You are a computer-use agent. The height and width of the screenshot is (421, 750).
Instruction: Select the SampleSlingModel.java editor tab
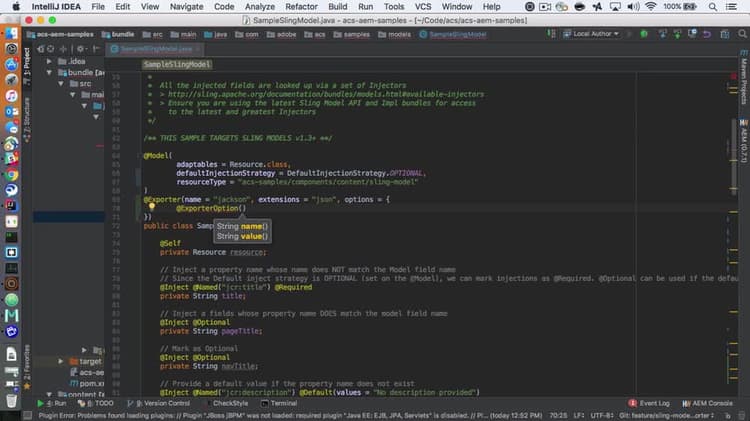point(152,49)
